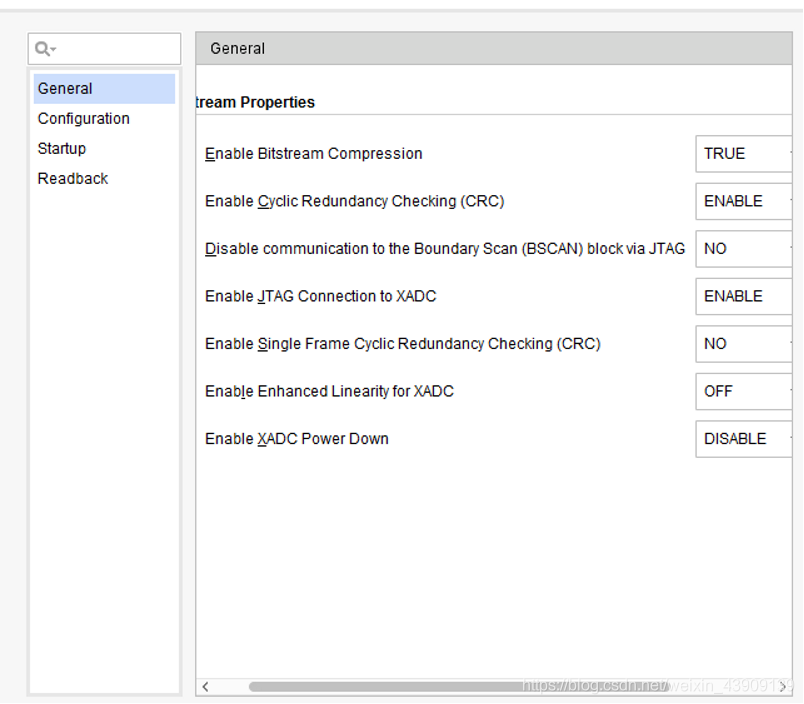Click the search magnifier icon
Image resolution: width=804 pixels, height=704 pixels.
pos(45,49)
